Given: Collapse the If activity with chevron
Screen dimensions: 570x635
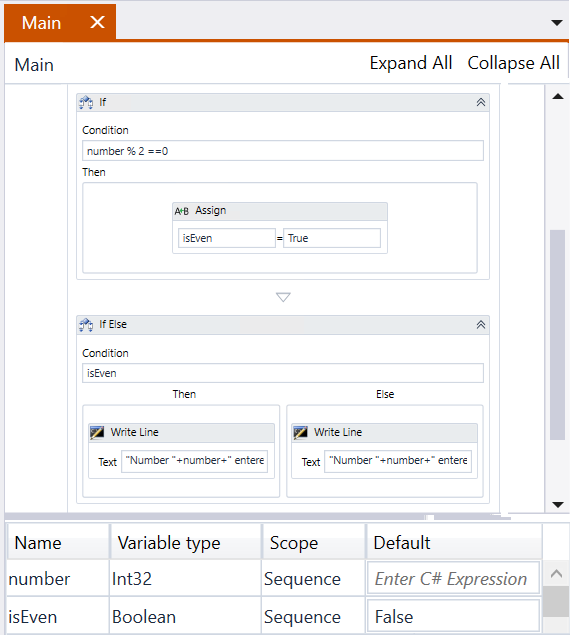Looking at the screenshot, I should point(480,102).
